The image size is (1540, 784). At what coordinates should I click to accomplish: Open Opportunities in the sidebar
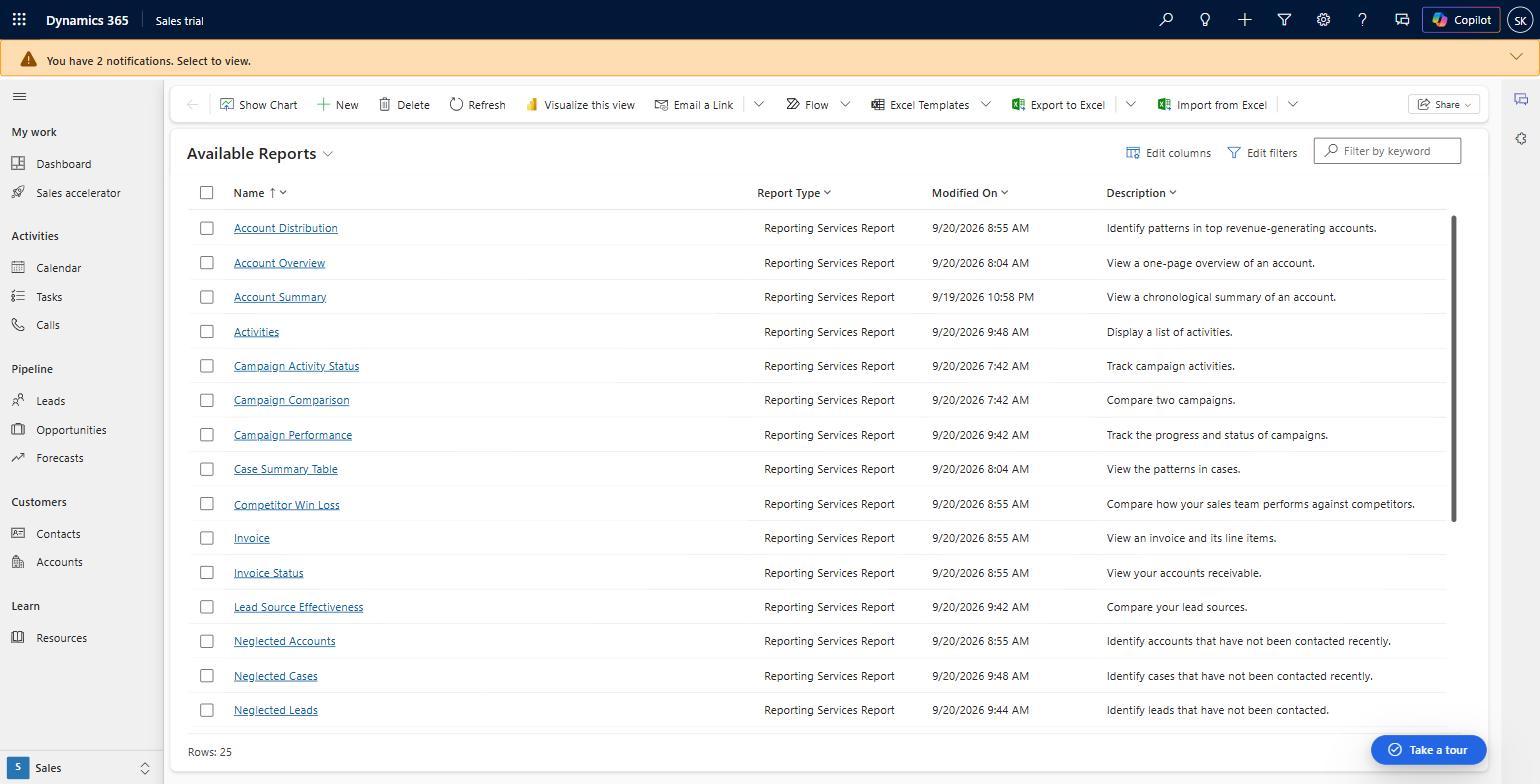point(71,430)
